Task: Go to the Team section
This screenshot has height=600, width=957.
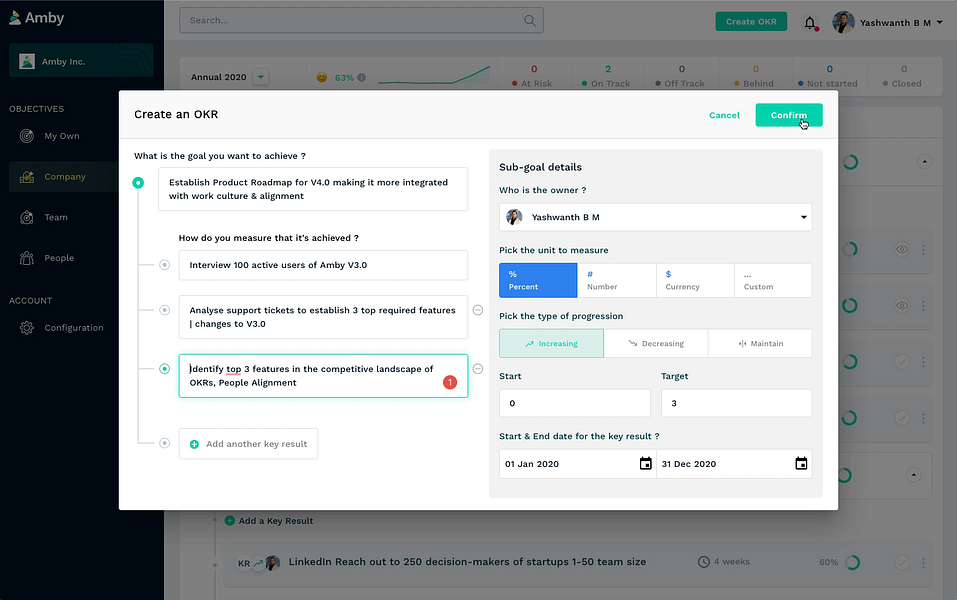Action: (55, 217)
